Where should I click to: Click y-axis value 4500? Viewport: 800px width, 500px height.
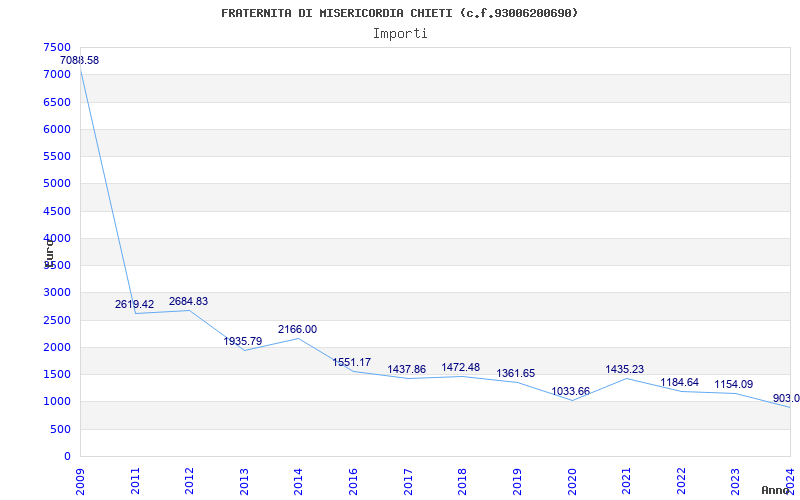click(x=57, y=211)
